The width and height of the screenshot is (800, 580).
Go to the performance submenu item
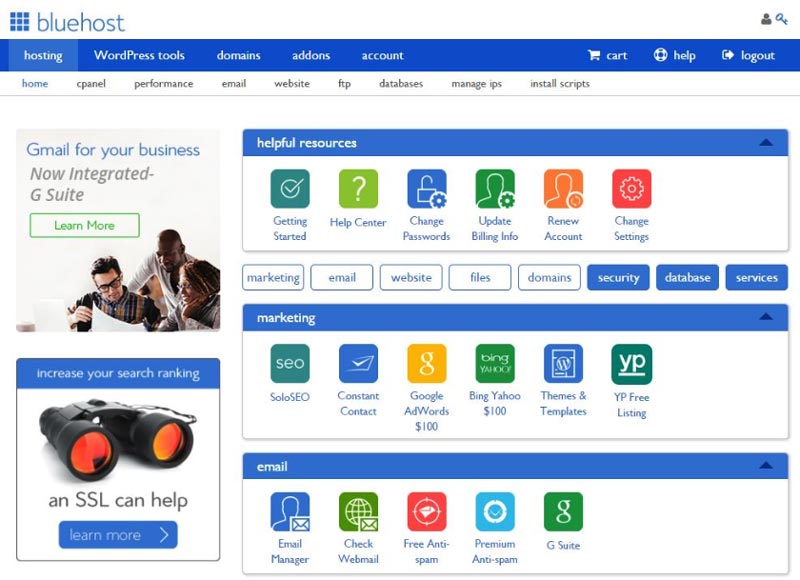(163, 84)
